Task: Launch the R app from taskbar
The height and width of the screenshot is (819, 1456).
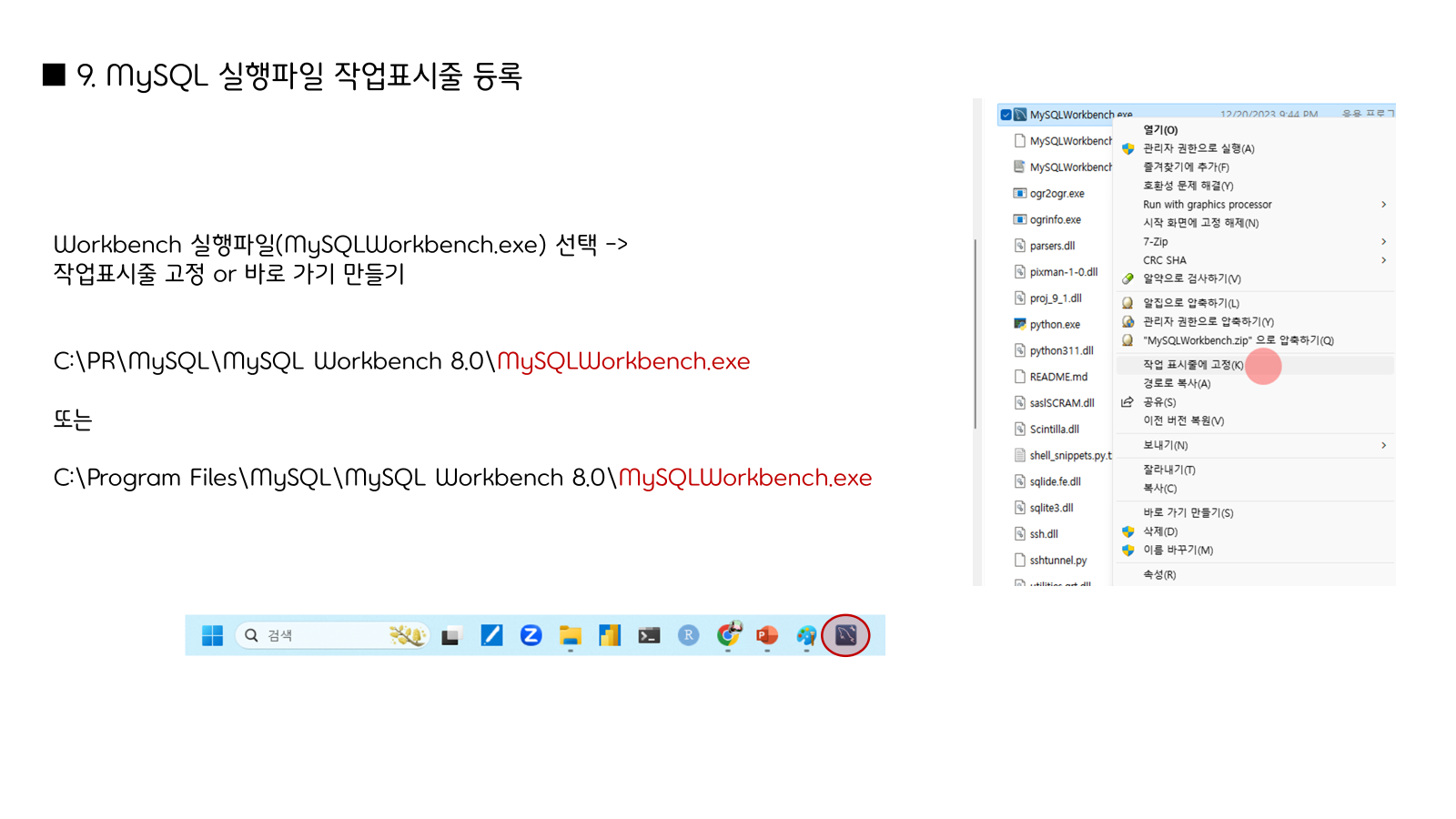Action: (689, 635)
